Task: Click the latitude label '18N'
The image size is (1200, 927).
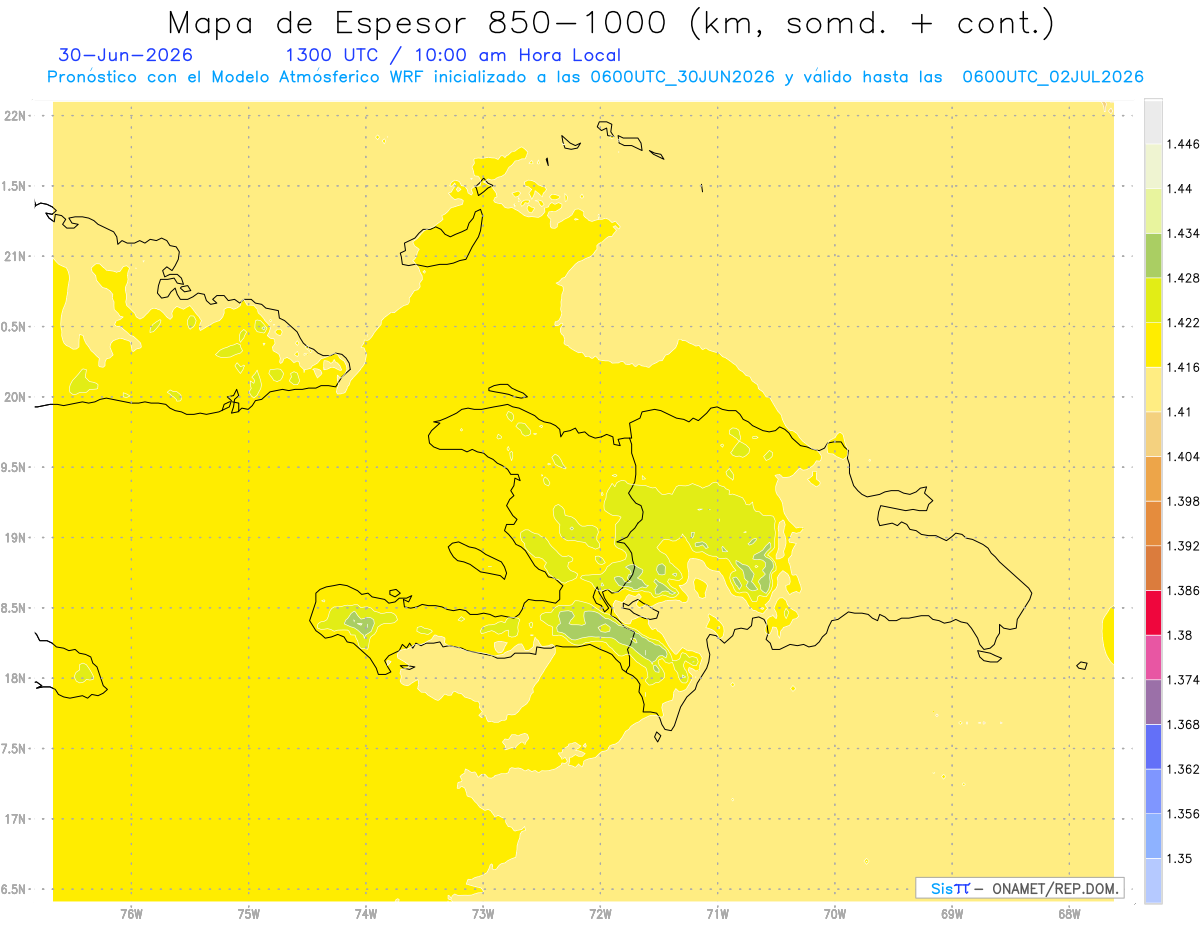Action: pos(15,678)
